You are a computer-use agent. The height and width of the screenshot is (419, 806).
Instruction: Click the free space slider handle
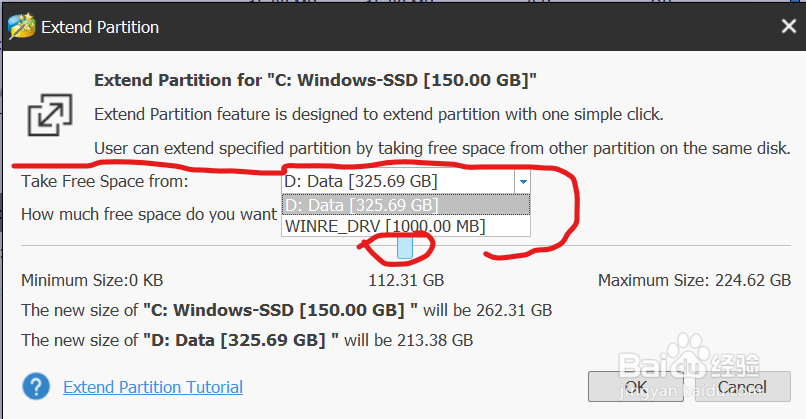click(404, 243)
